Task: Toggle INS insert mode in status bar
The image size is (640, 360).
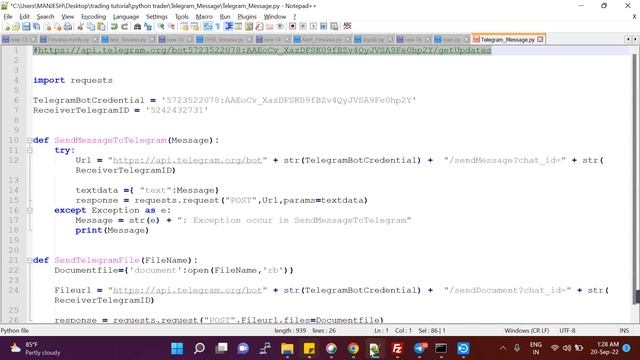Action: [624, 330]
